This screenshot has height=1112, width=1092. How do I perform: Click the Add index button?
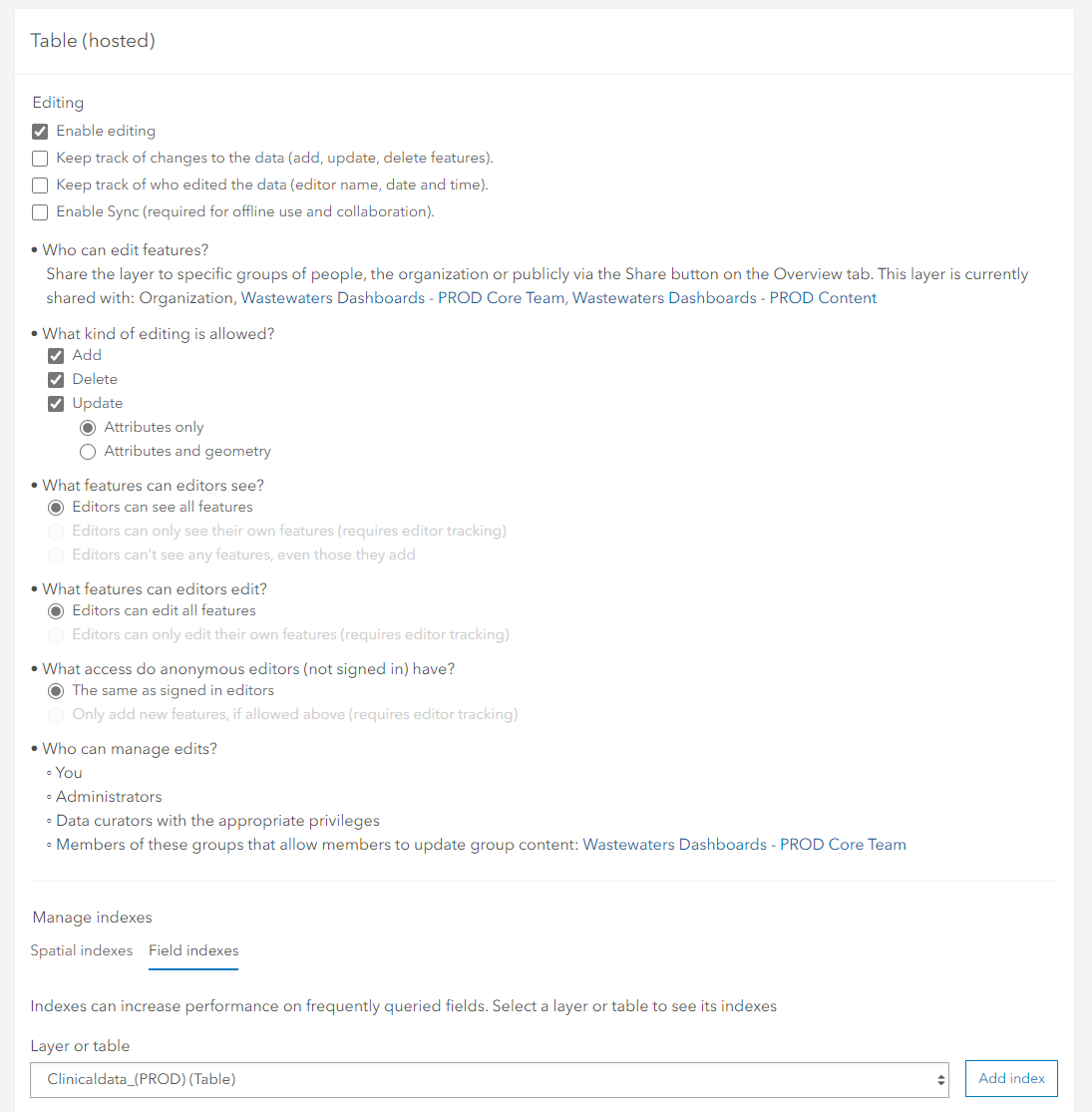pyautogui.click(x=1011, y=1078)
